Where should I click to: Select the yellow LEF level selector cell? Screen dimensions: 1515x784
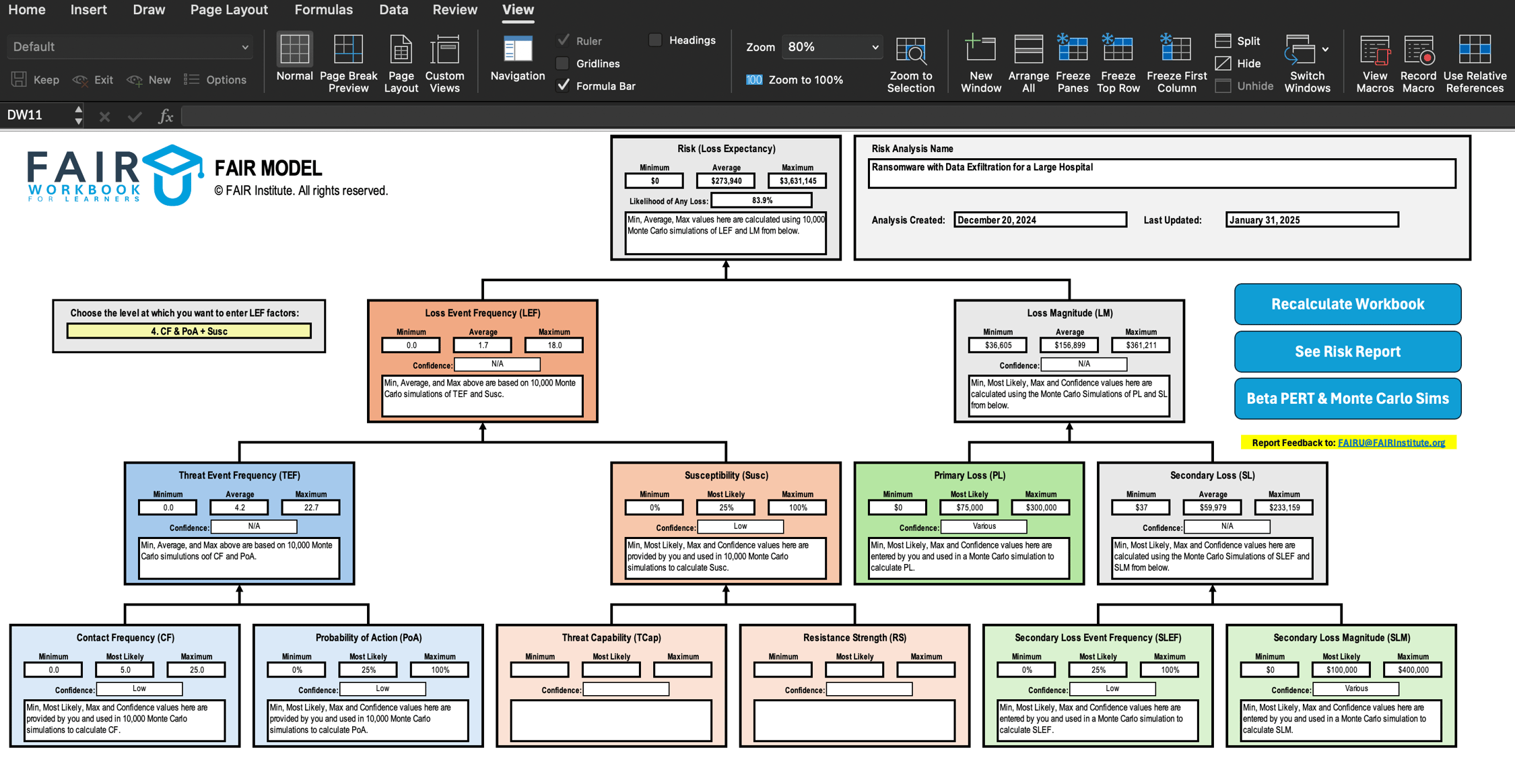pyautogui.click(x=189, y=331)
